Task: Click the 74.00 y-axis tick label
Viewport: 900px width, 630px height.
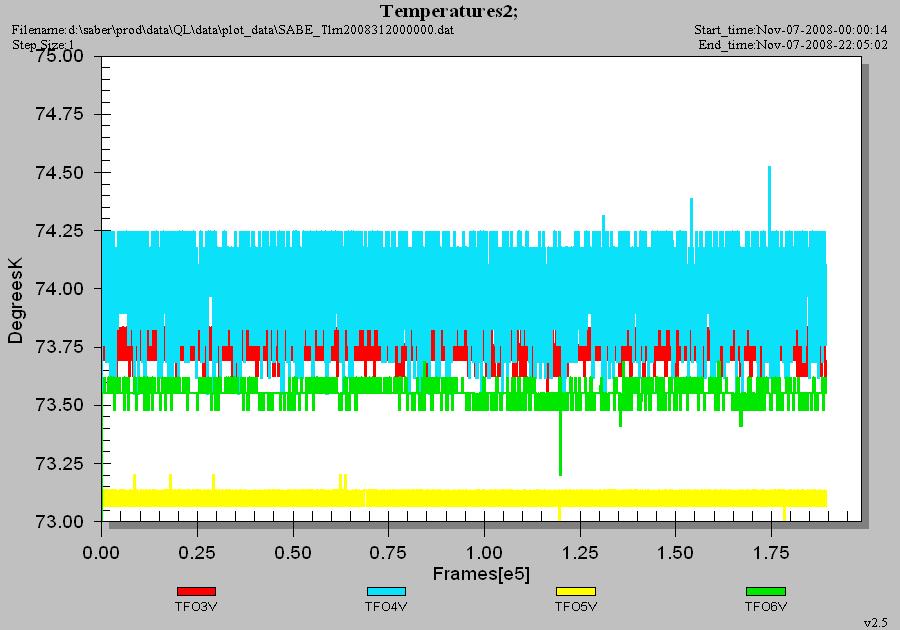Action: (60, 289)
